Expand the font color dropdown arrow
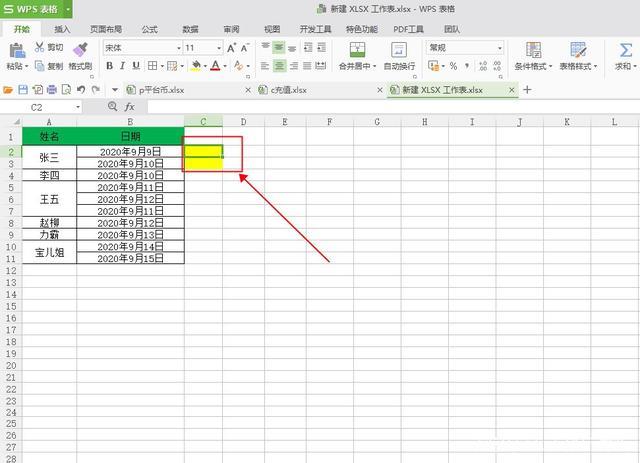The width and height of the screenshot is (640, 463). pyautogui.click(x=225, y=66)
